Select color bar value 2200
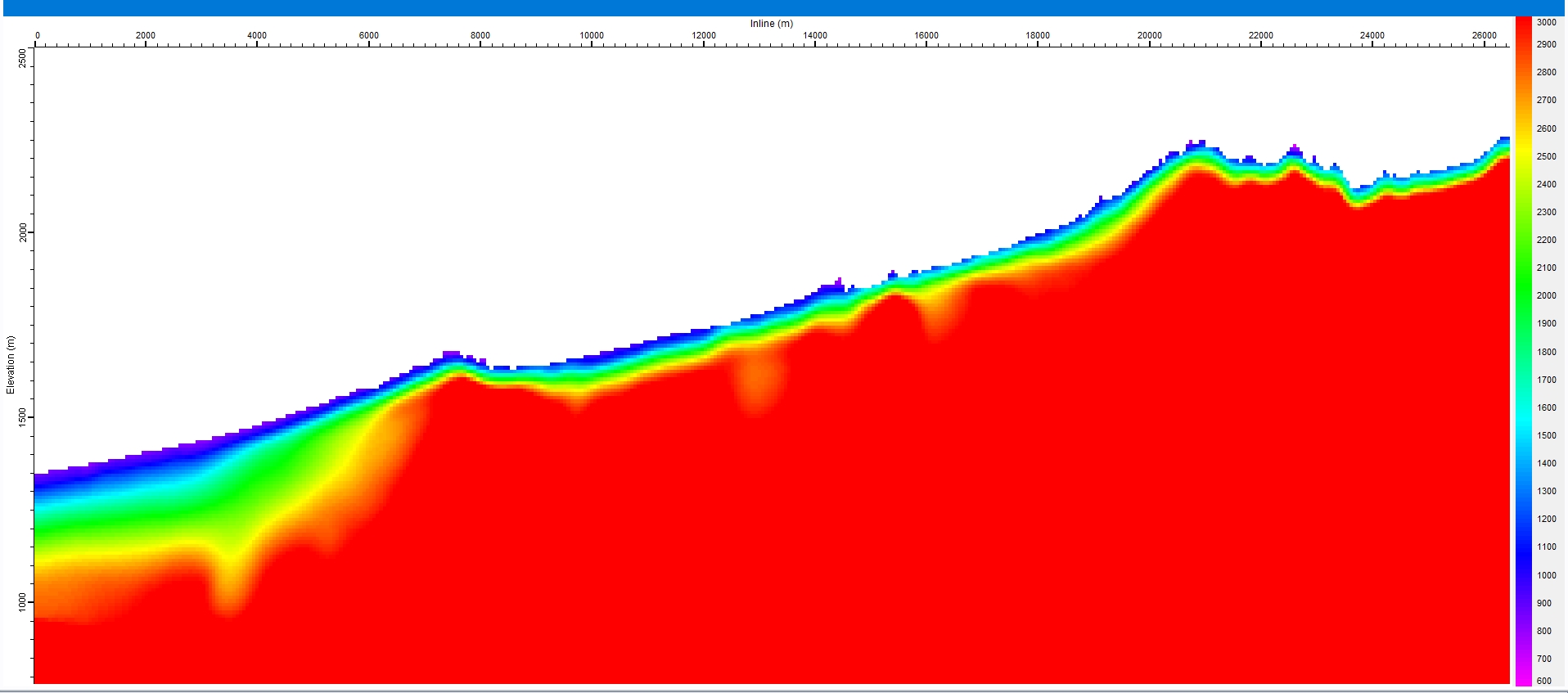 tap(1546, 240)
